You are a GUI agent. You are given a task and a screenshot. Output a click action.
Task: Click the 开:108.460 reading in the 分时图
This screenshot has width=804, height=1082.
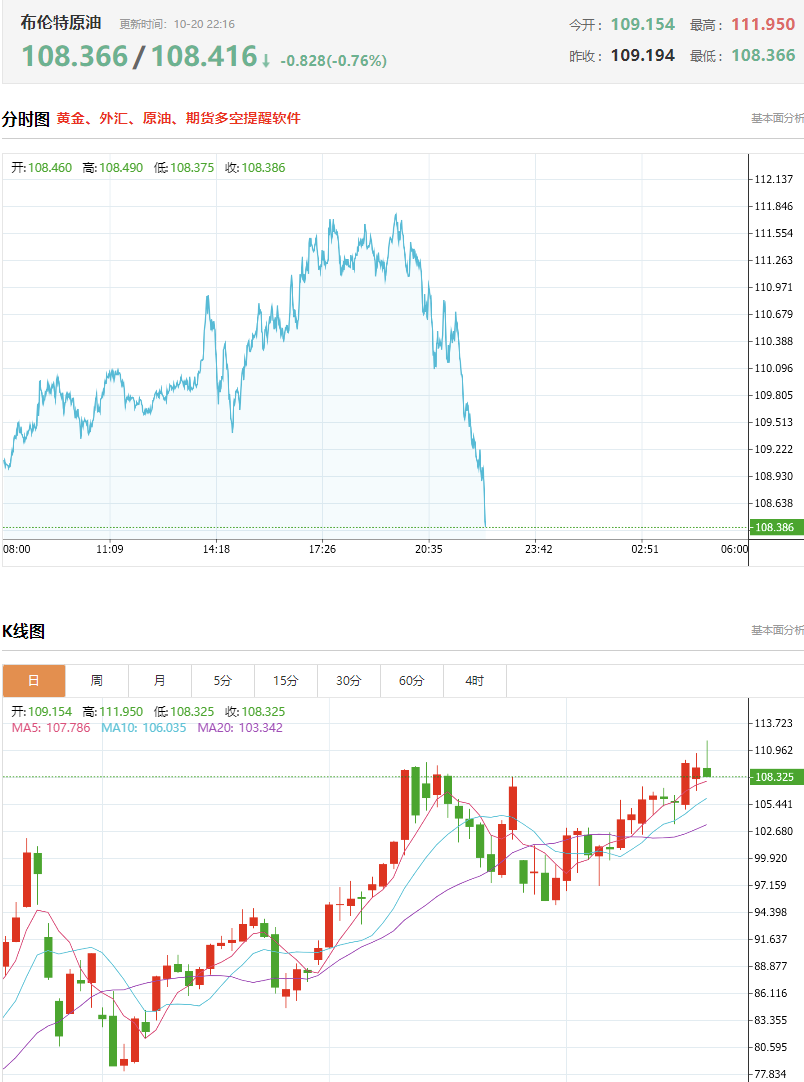tap(41, 168)
